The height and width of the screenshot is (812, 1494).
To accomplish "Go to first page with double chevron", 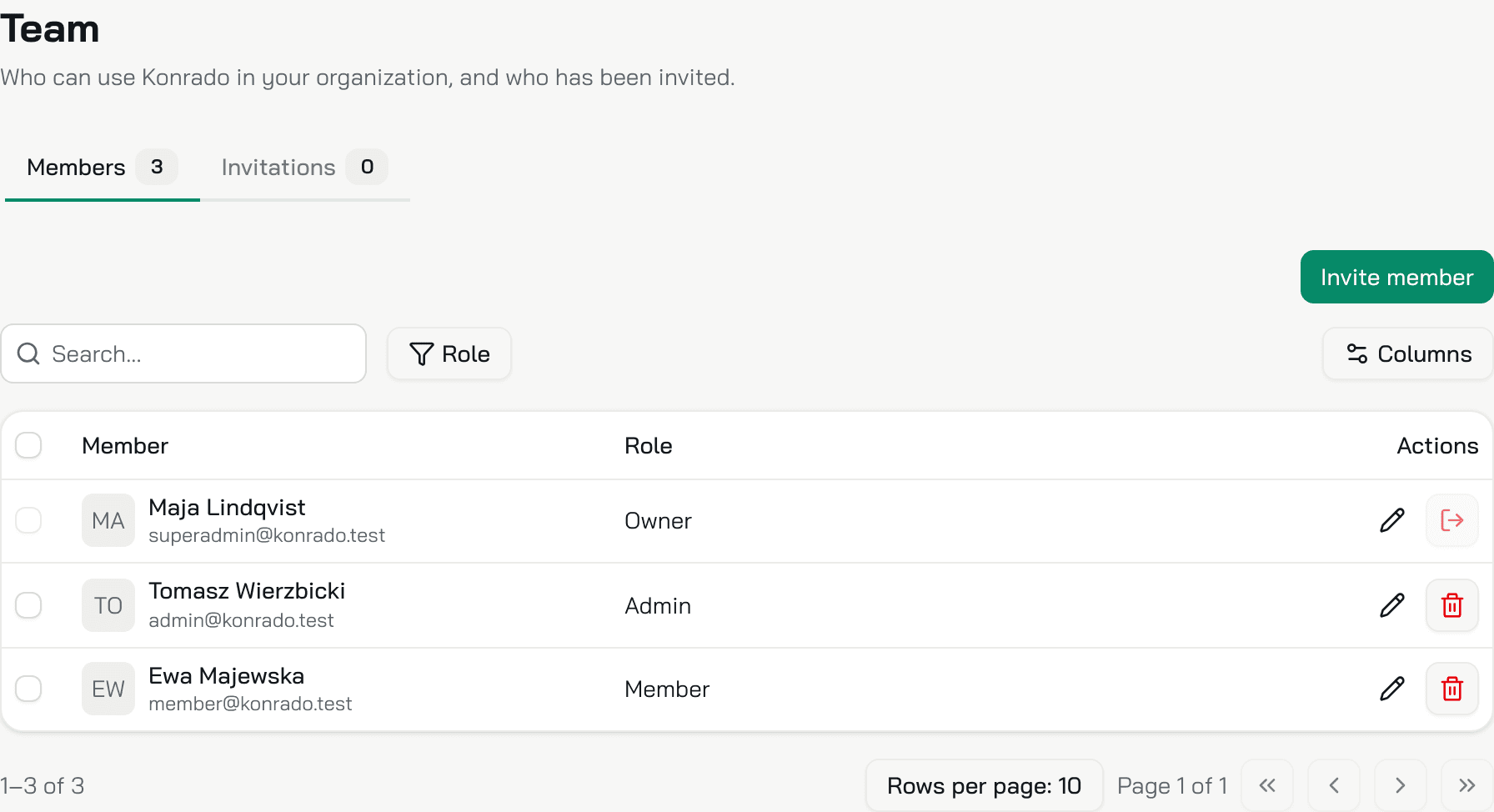I will [1267, 785].
